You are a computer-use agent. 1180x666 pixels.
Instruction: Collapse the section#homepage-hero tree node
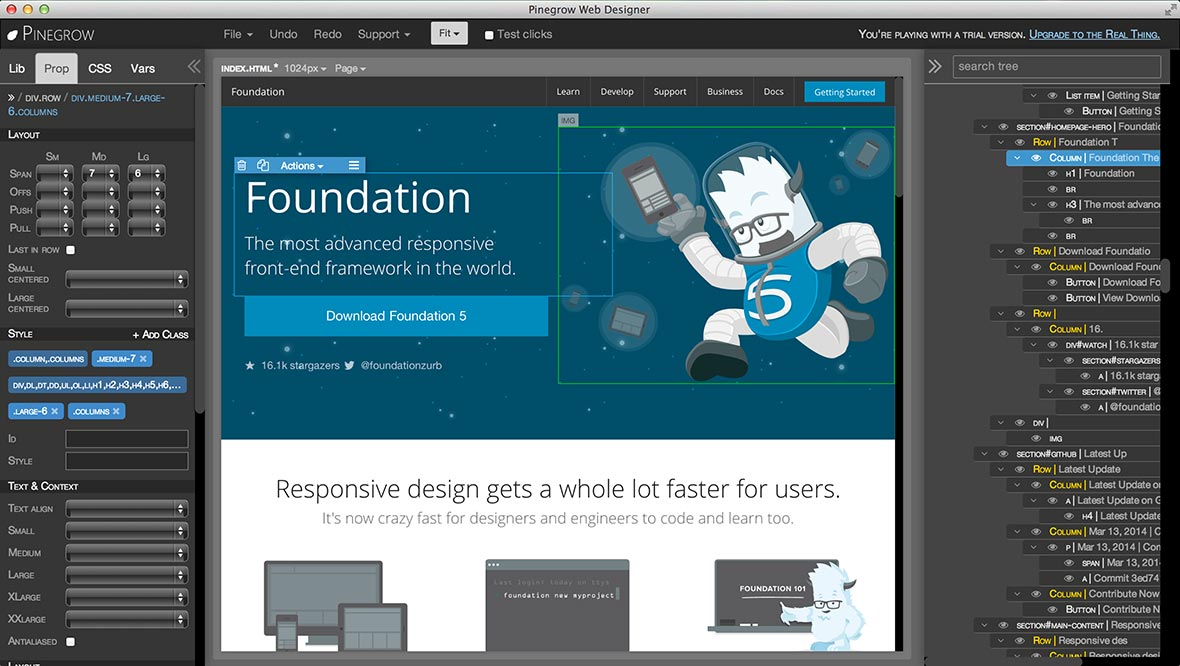(984, 126)
